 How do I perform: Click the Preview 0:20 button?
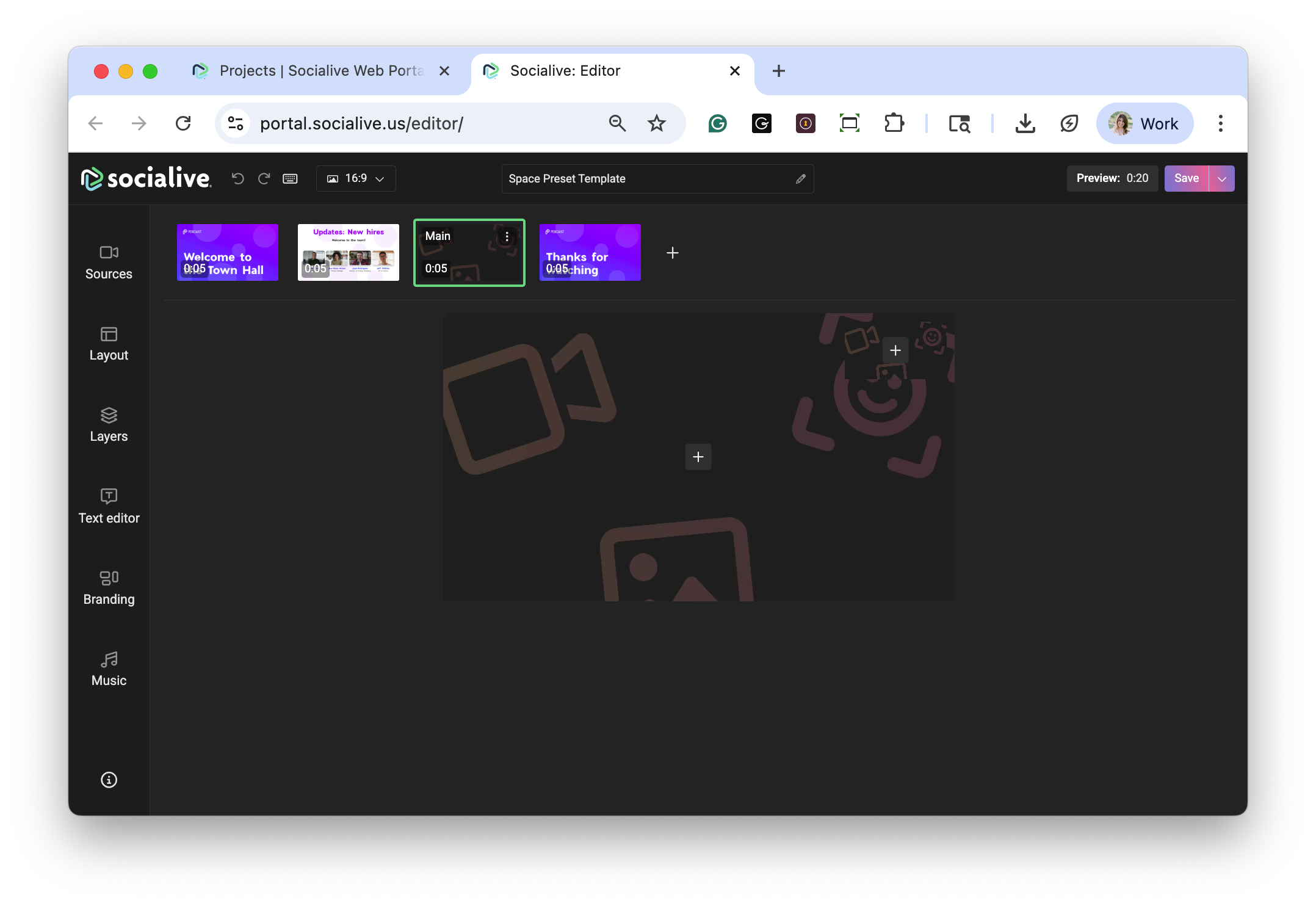tap(1112, 178)
